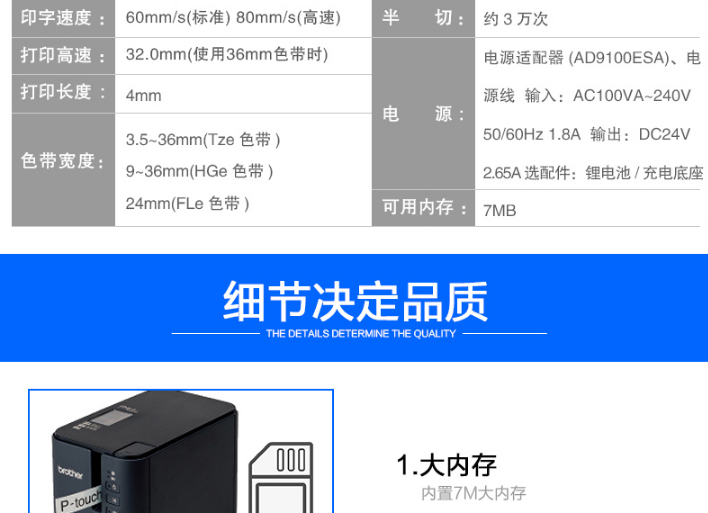Select the 32.0mm print height value
The height and width of the screenshot is (513, 708).
tap(227, 55)
